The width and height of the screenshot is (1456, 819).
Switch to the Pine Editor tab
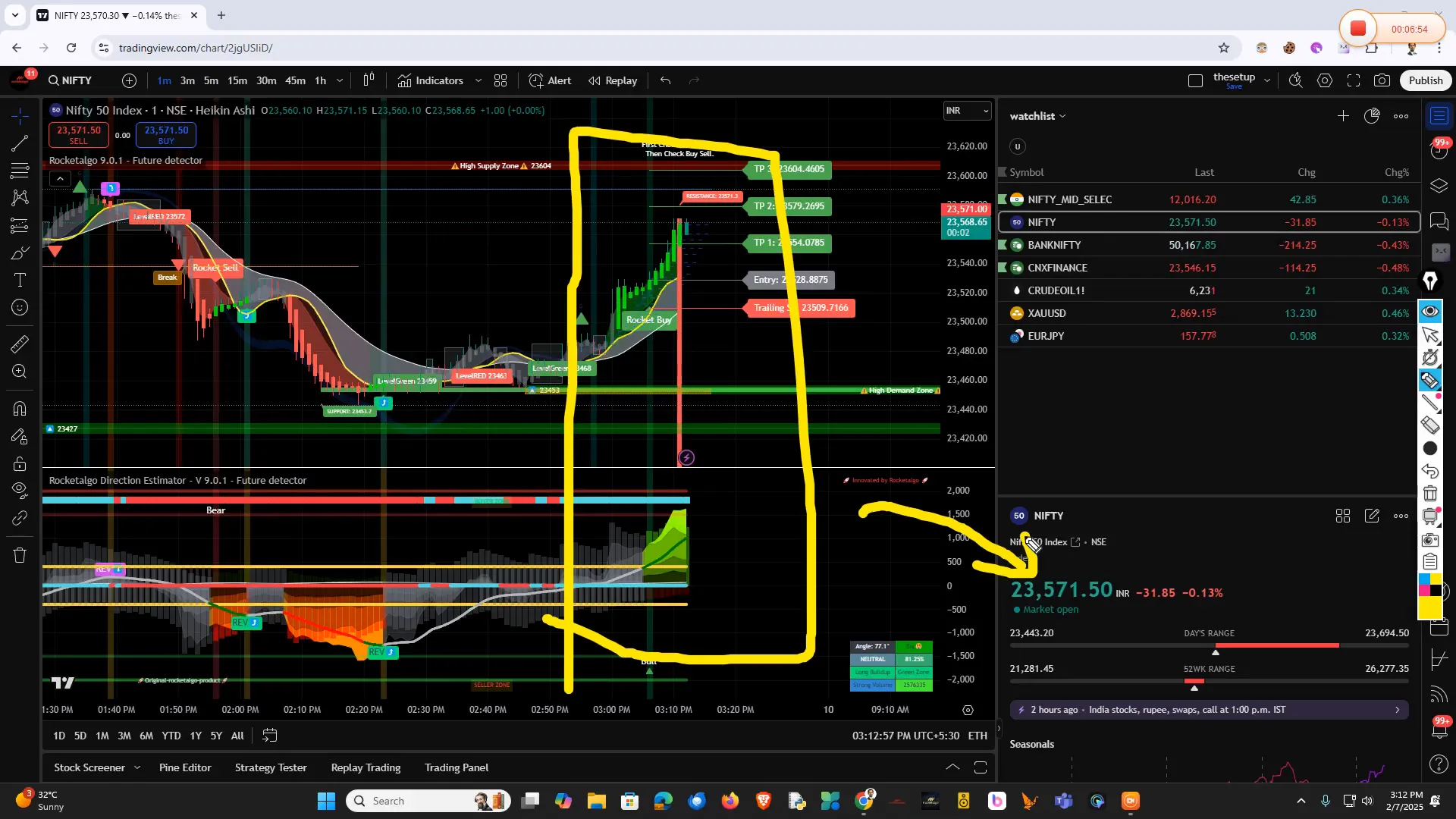point(184,767)
